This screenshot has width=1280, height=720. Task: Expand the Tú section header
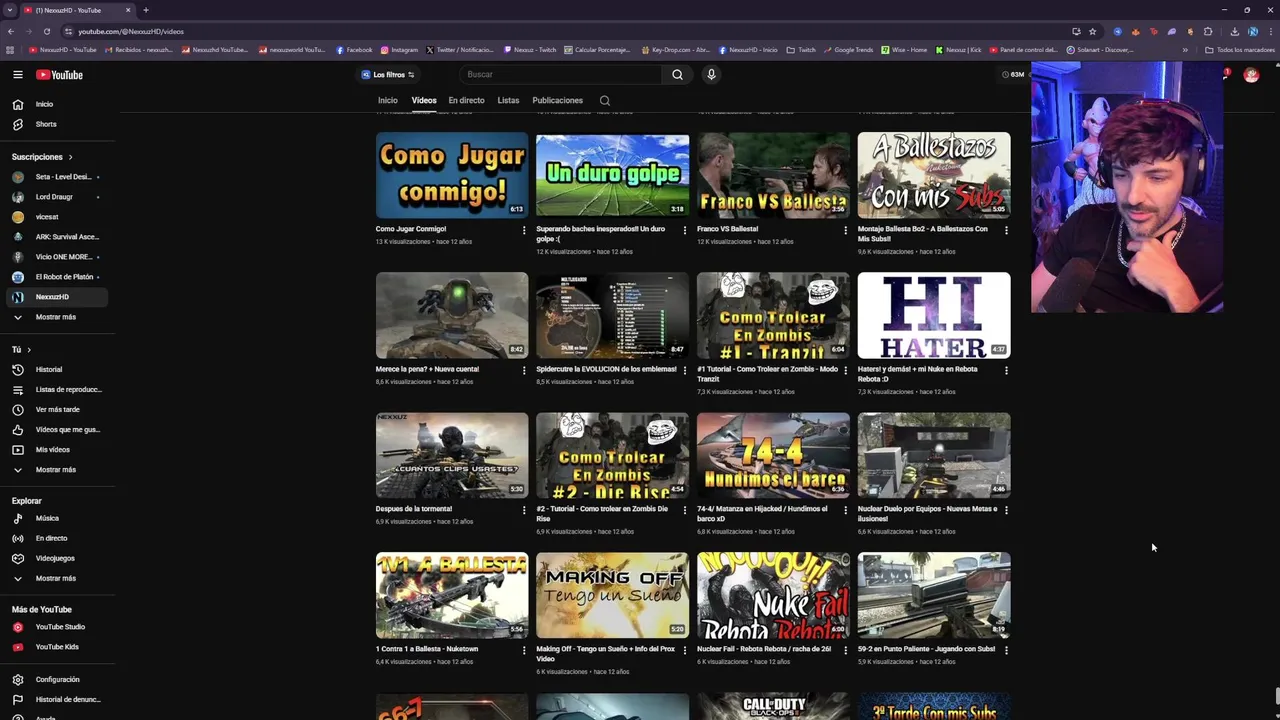21,349
